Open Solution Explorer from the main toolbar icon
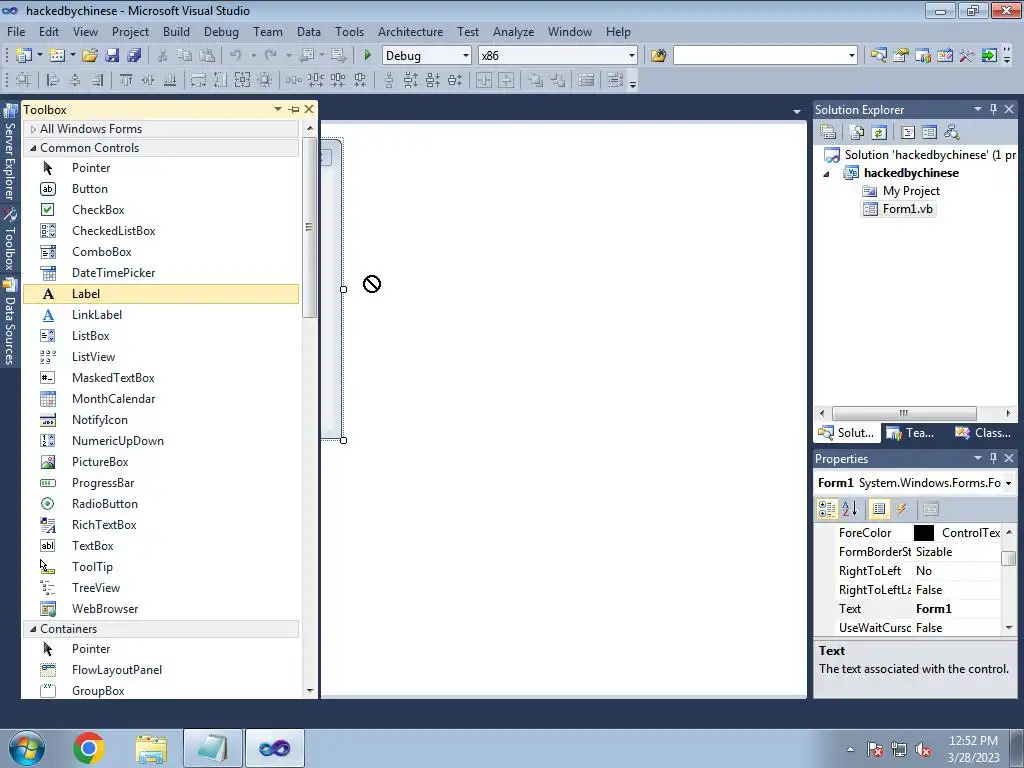 [x=879, y=56]
